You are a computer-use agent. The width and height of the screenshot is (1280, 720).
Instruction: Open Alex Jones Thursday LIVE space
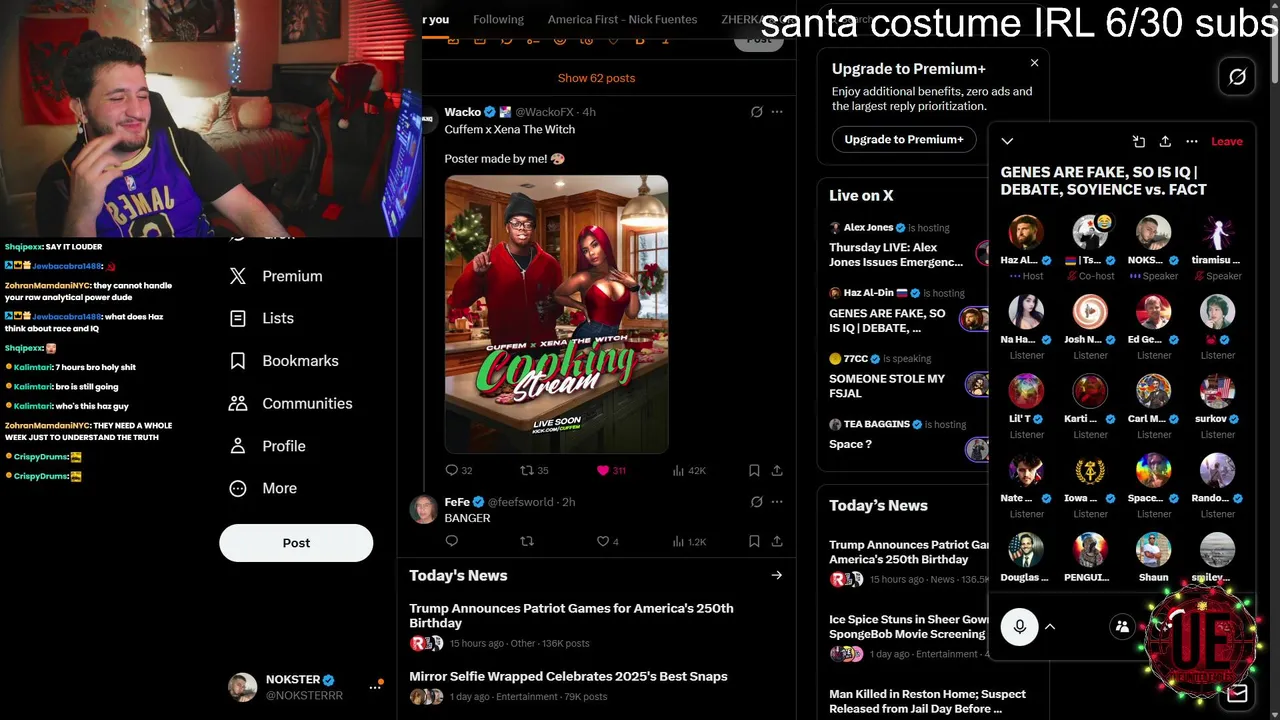(904, 245)
